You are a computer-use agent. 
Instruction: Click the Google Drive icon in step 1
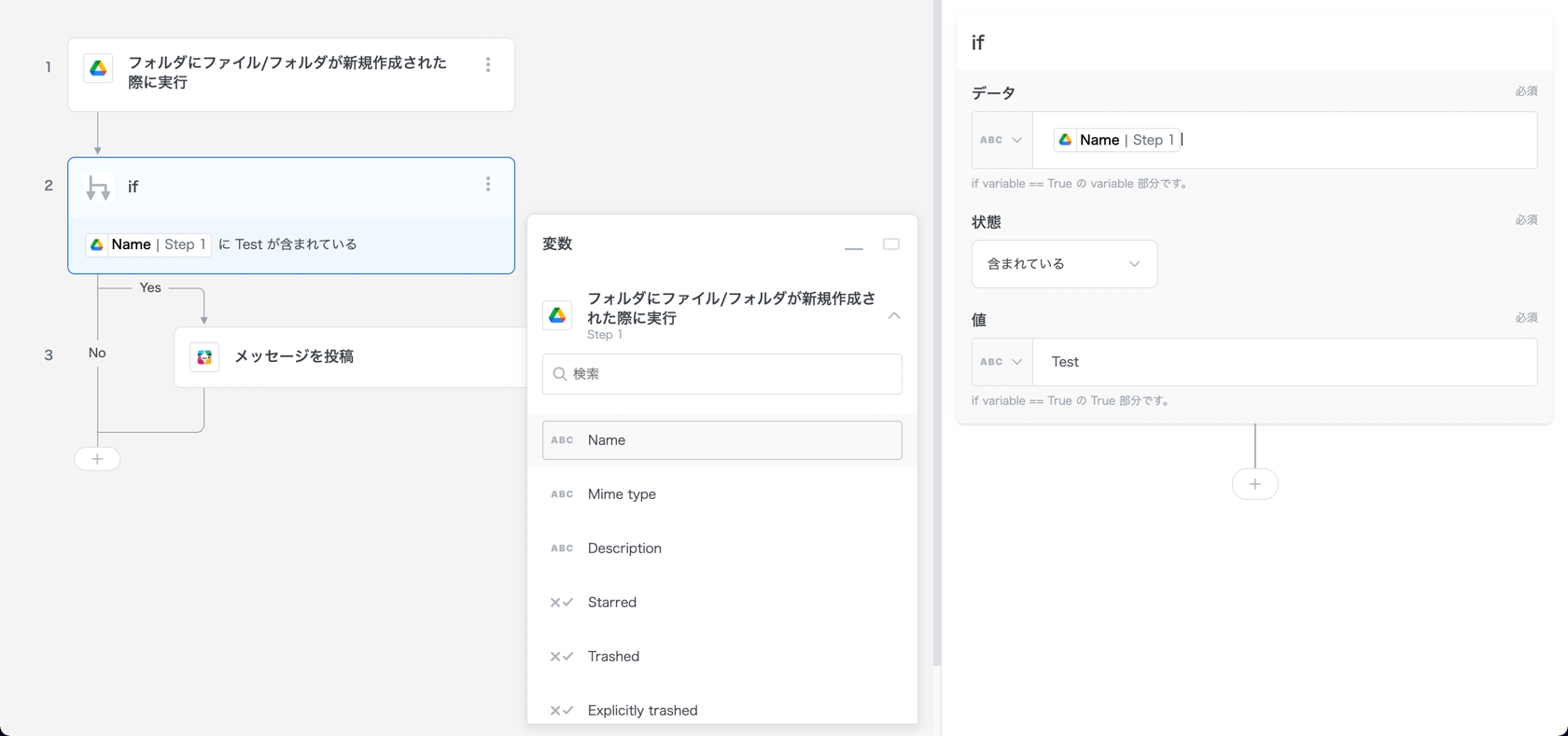pyautogui.click(x=98, y=69)
